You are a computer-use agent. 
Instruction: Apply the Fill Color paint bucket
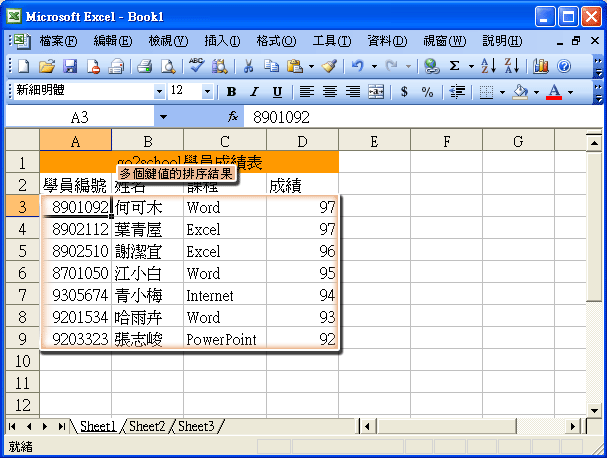(x=520, y=92)
